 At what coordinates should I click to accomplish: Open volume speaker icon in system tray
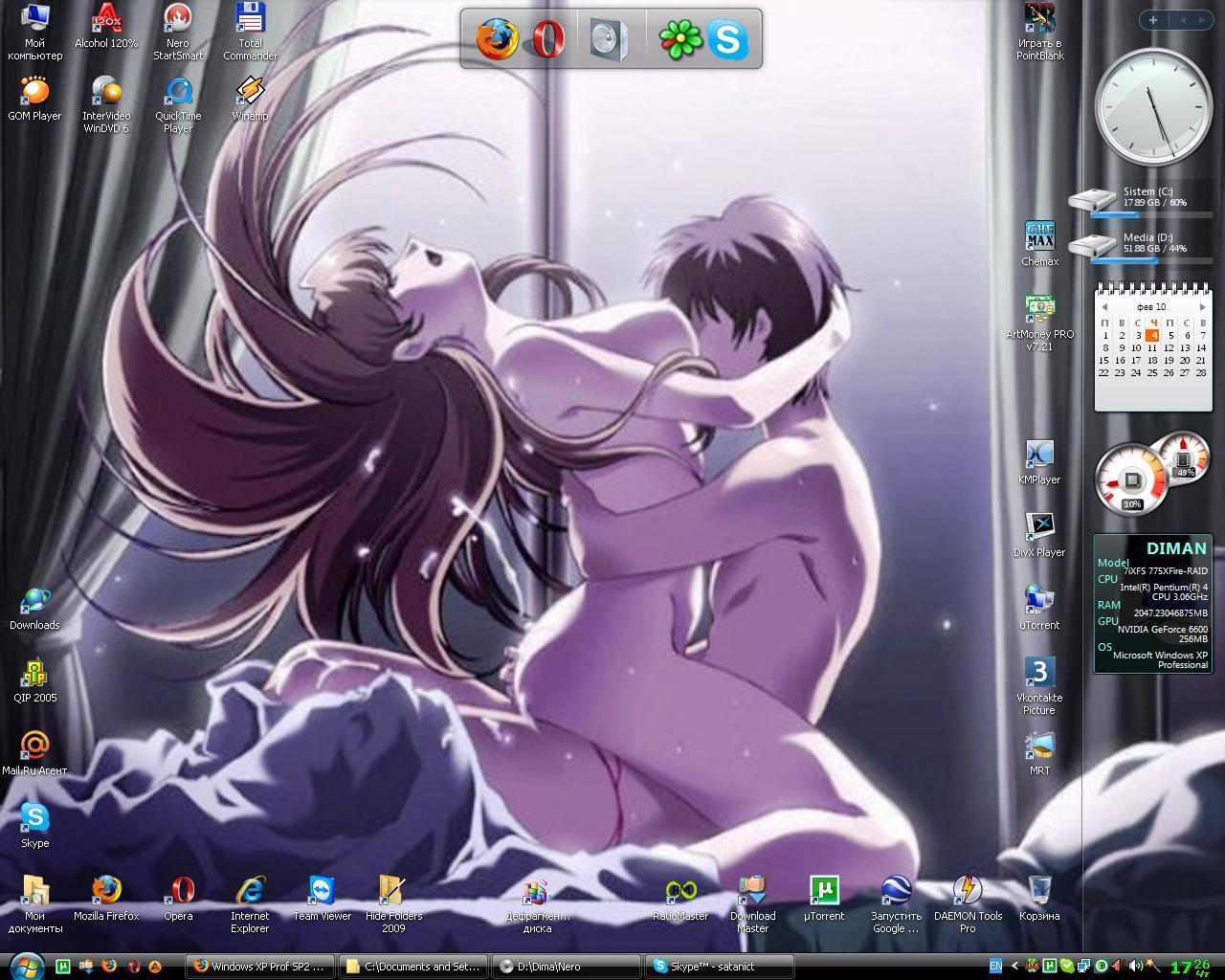(x=1136, y=967)
